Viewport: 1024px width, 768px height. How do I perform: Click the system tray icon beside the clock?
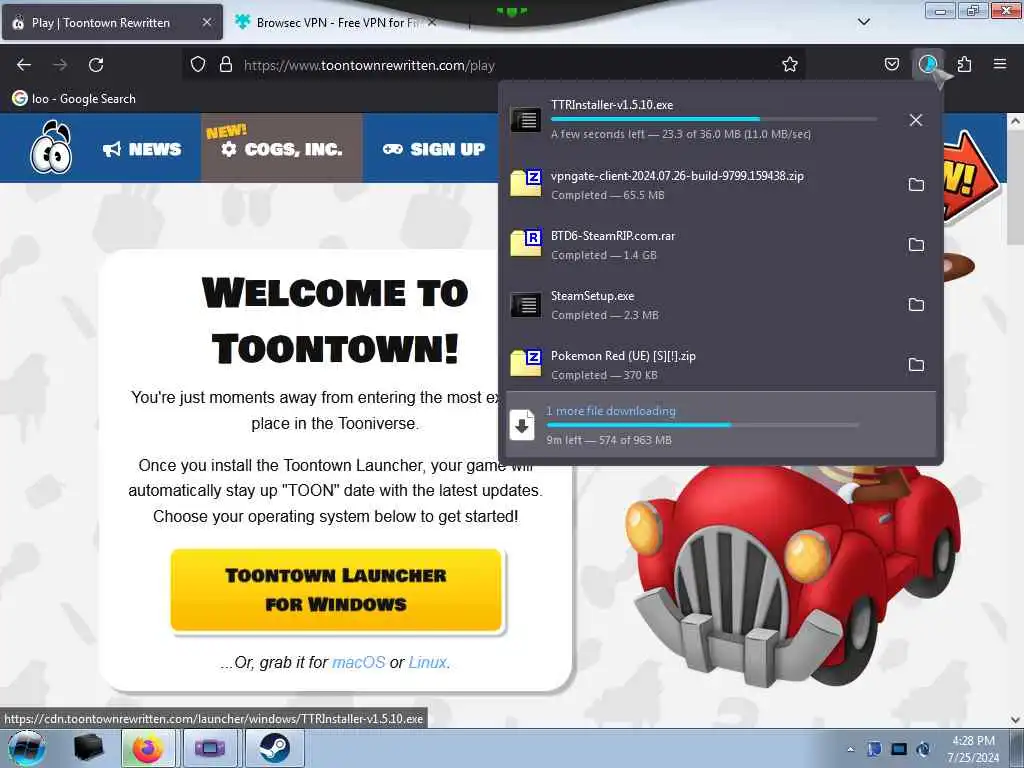(x=923, y=749)
